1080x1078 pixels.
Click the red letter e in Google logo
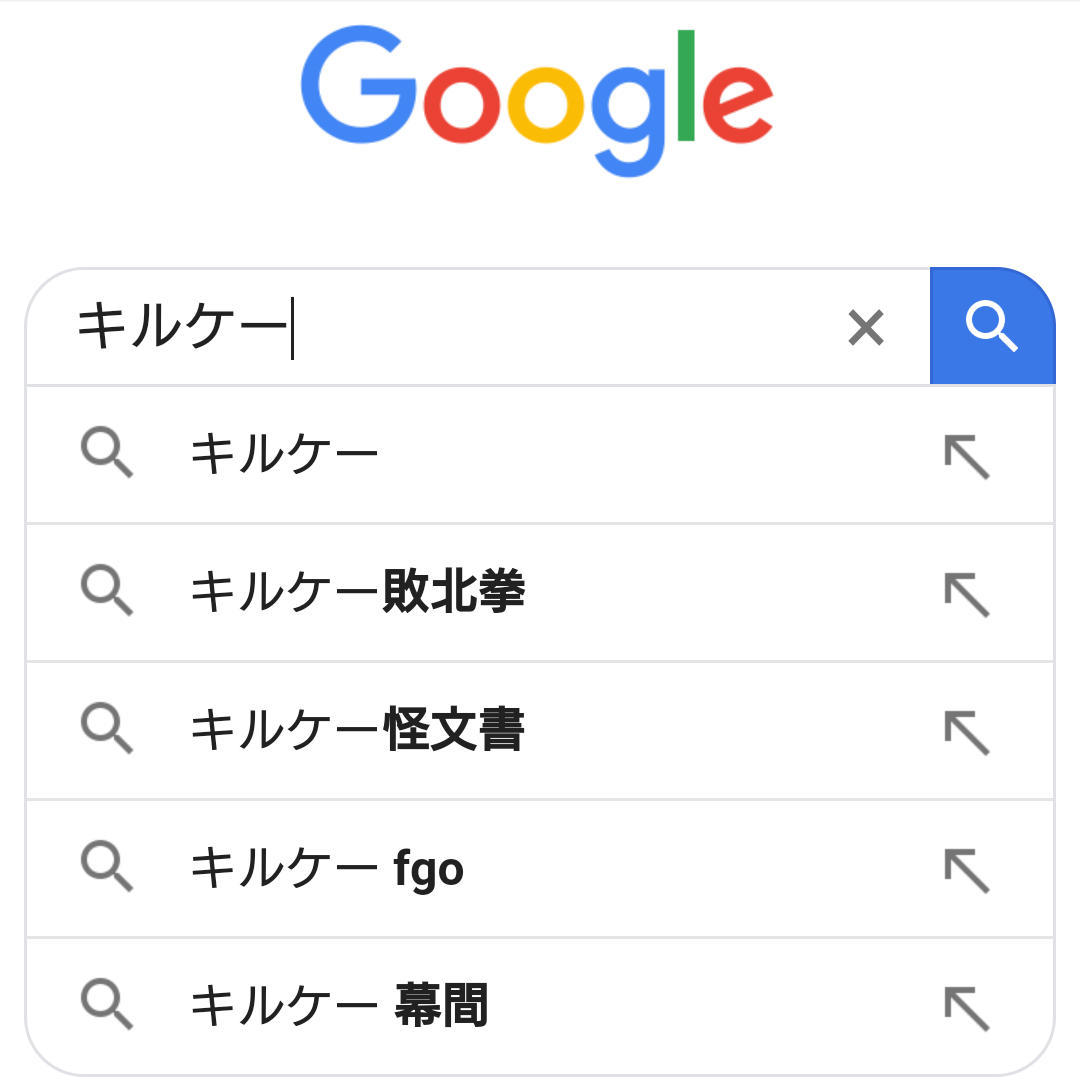click(x=737, y=105)
